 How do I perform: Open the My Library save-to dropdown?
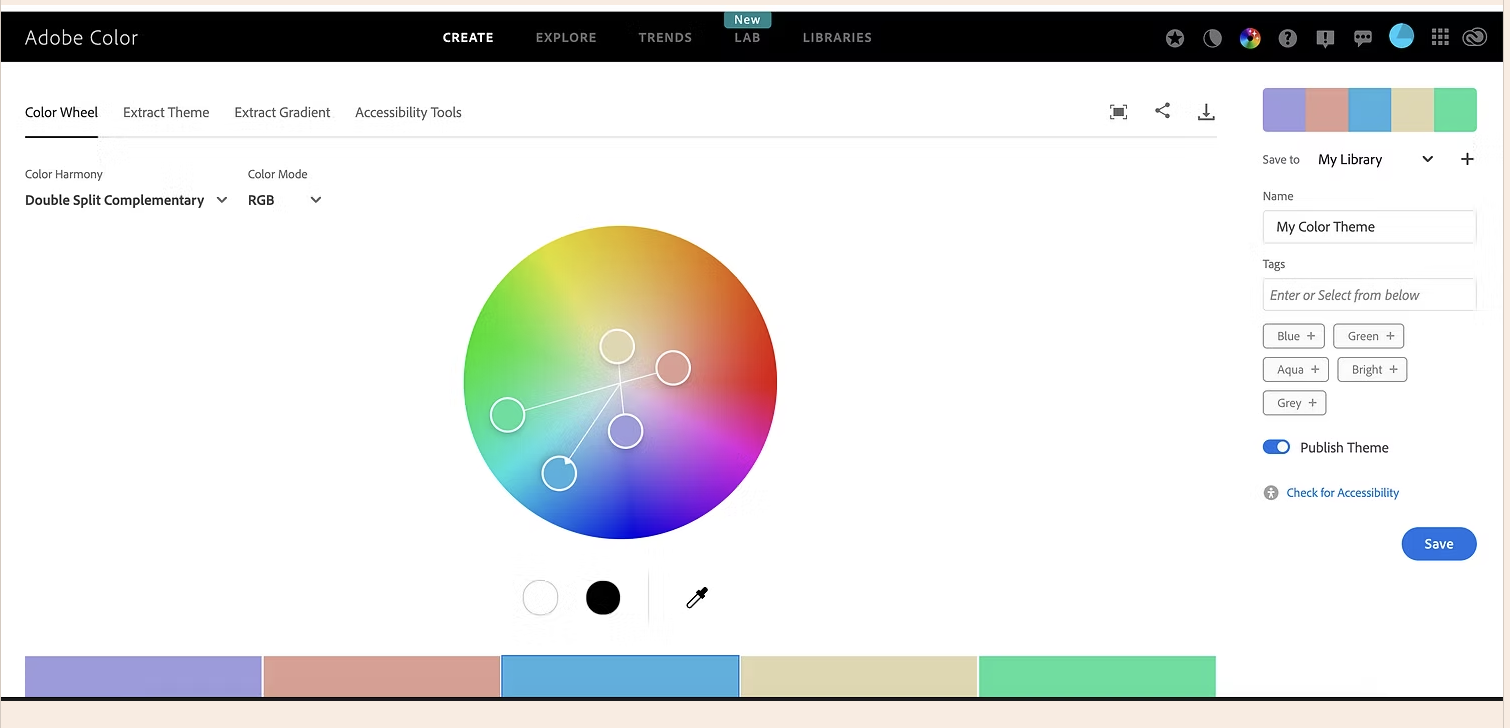1376,159
